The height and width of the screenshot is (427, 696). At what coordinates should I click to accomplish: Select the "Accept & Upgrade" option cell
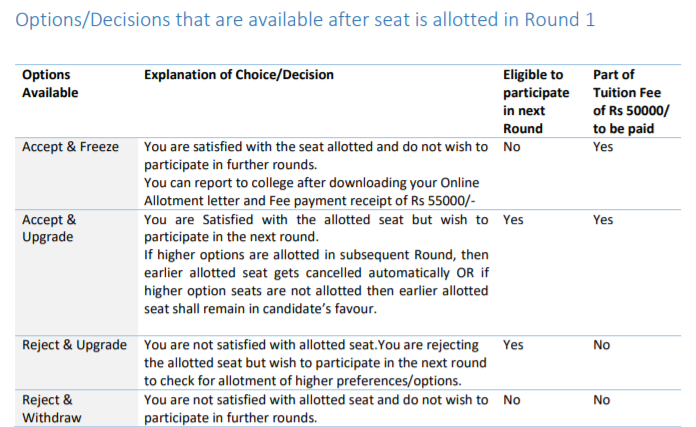(x=50, y=228)
